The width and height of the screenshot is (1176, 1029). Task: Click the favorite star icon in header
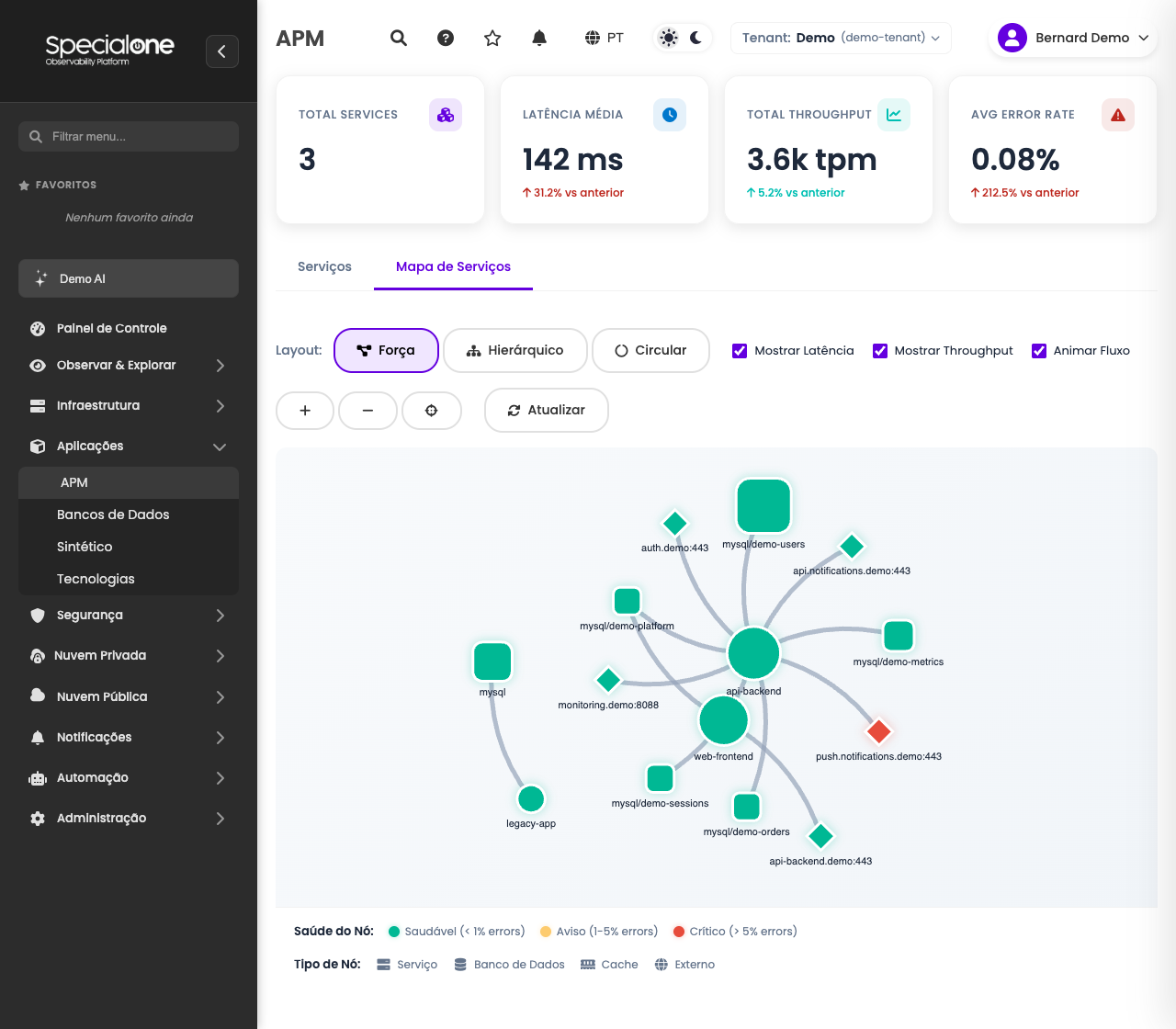coord(492,38)
